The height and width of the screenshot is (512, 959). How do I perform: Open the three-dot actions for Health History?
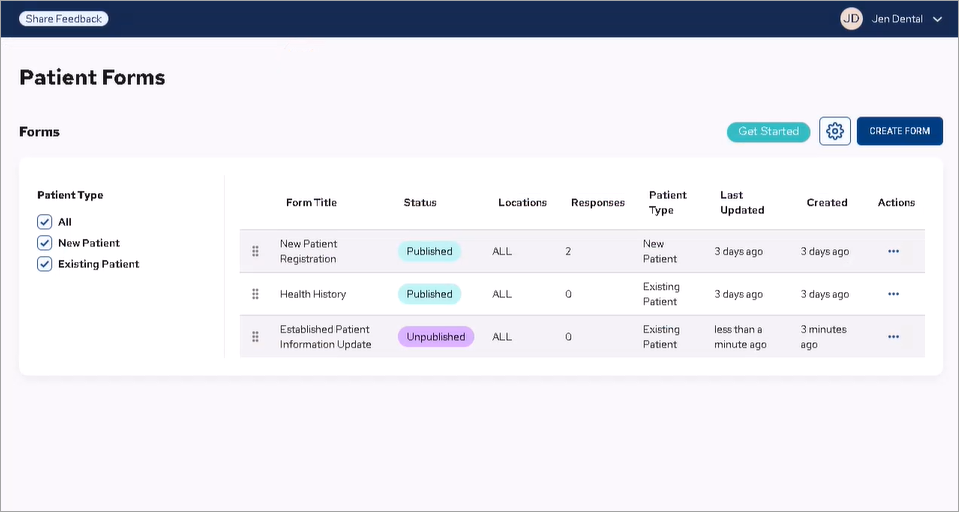pos(893,294)
